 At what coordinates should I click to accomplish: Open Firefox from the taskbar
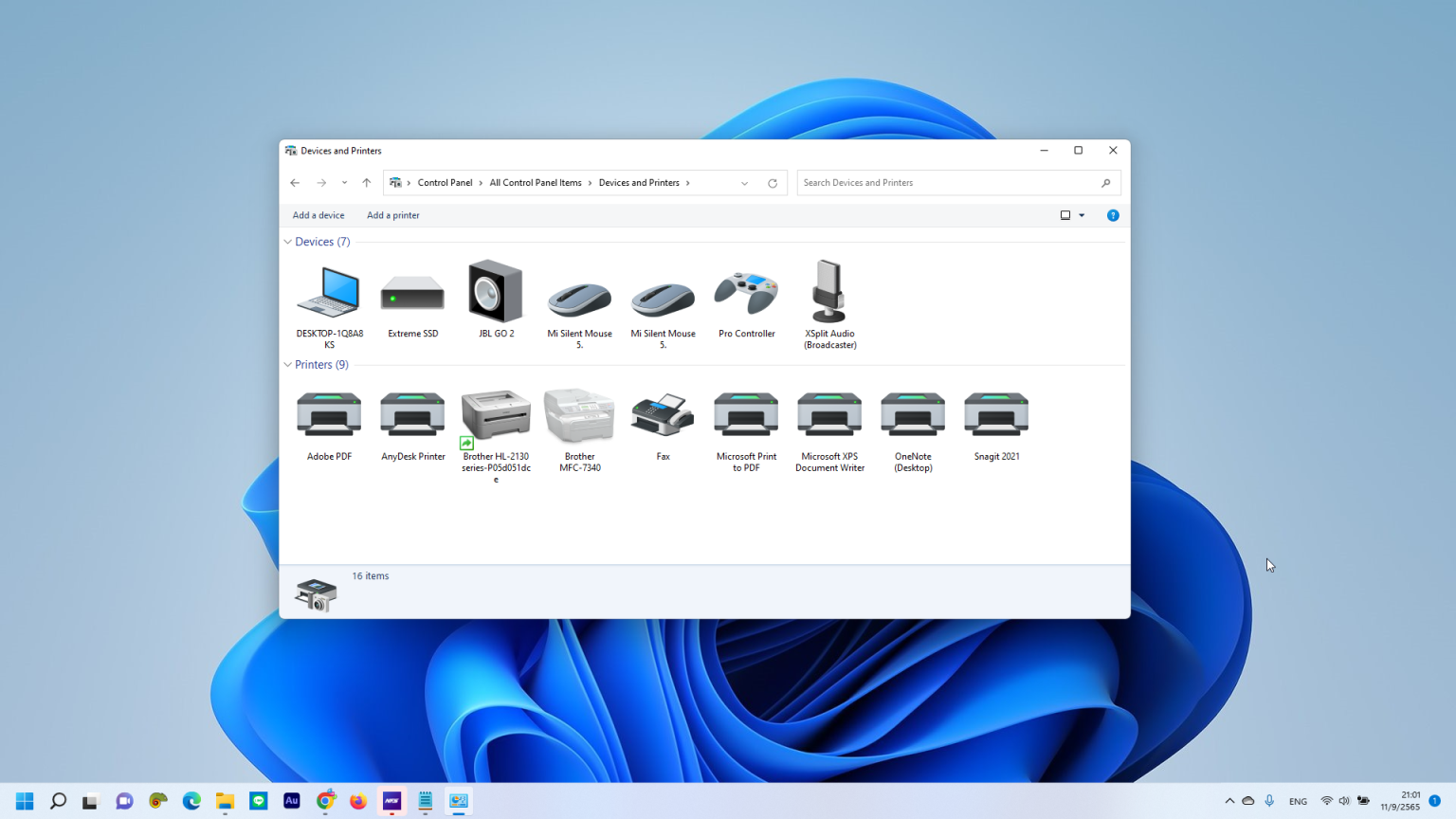358,801
